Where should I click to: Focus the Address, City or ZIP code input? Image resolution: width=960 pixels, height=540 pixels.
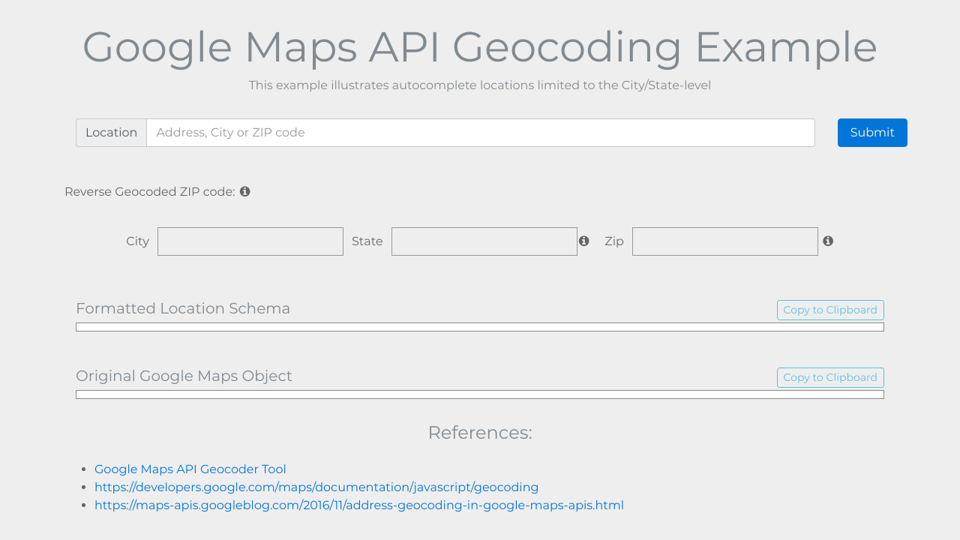tap(480, 133)
